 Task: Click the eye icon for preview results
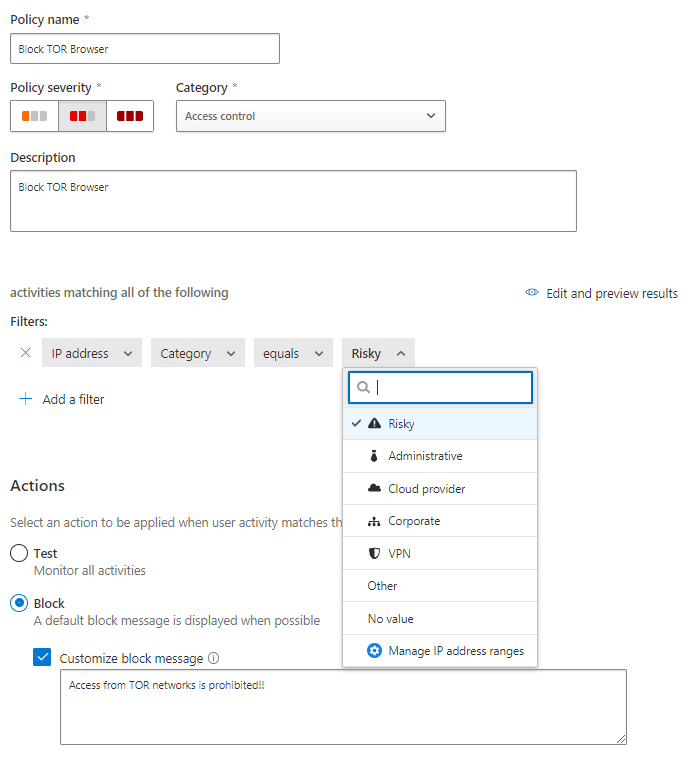(x=532, y=293)
